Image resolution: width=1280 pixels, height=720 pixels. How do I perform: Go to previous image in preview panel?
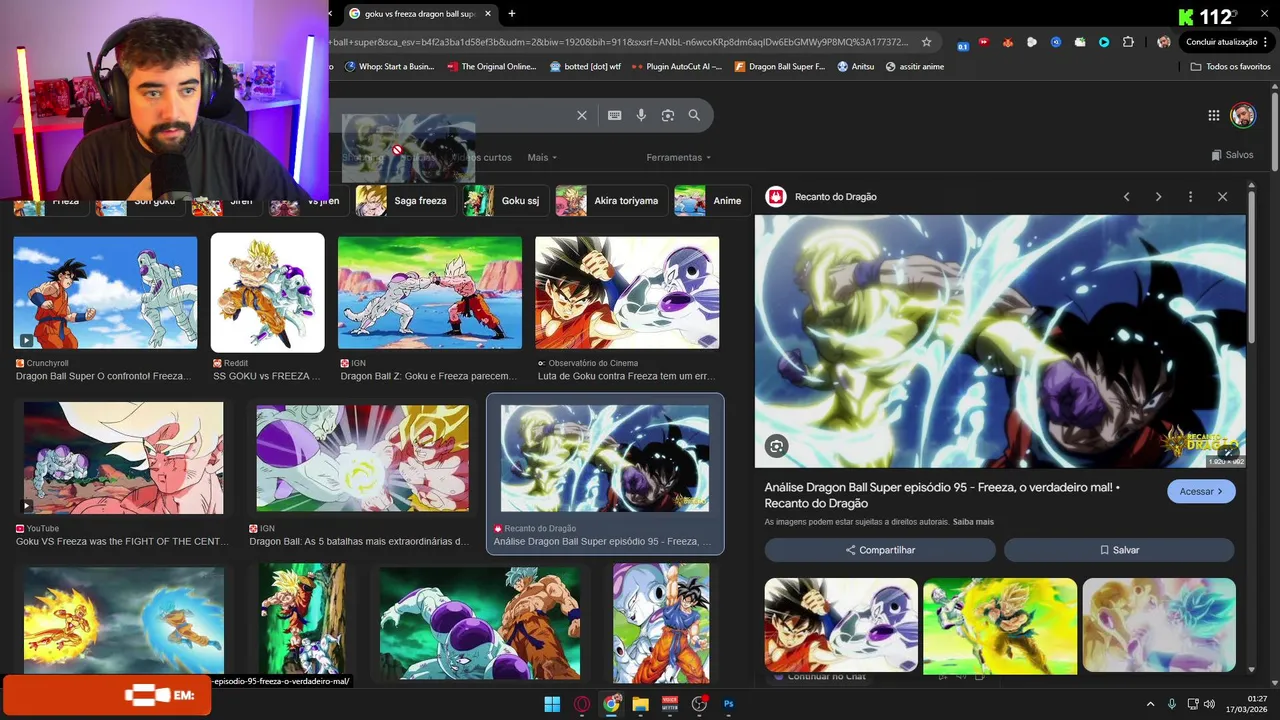(1126, 197)
